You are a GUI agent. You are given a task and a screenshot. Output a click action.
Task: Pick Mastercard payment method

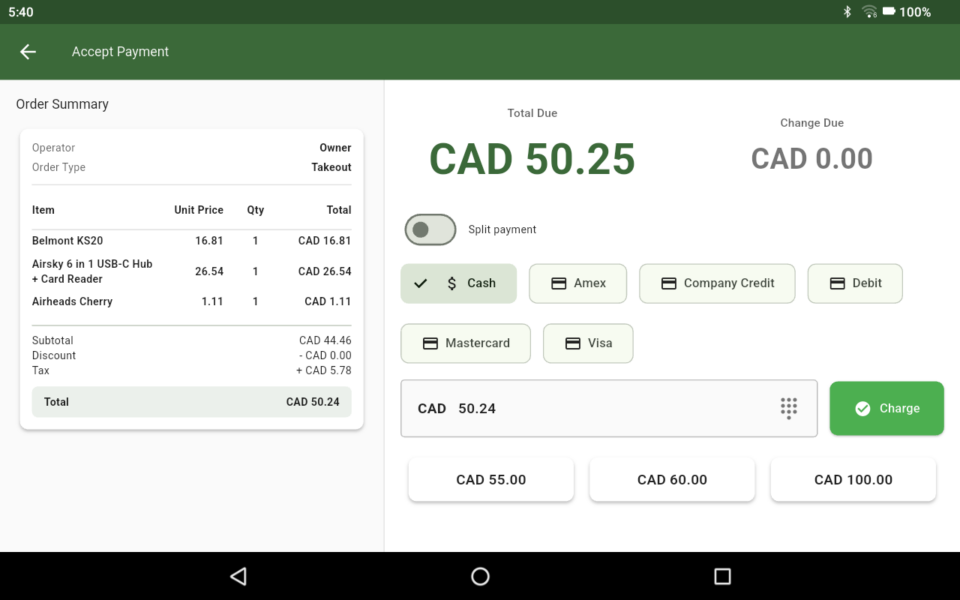[x=465, y=343]
